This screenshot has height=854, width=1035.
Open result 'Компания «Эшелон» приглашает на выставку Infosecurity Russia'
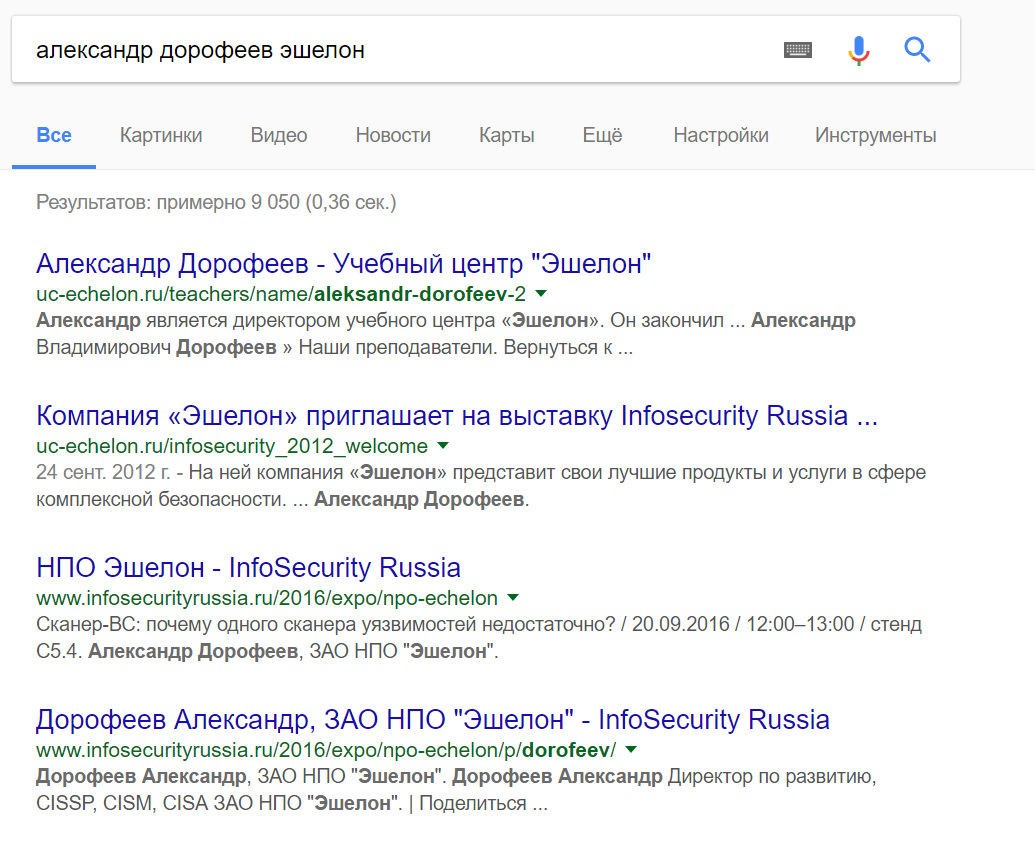tap(457, 416)
